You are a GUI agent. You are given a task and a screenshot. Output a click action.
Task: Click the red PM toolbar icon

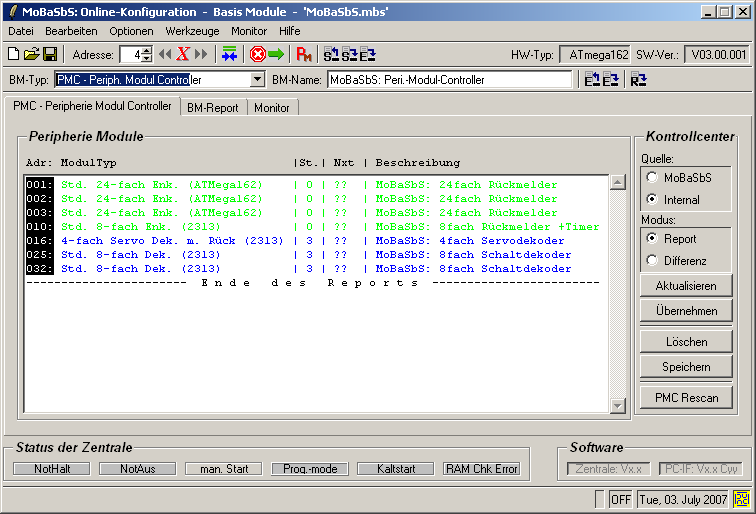pos(304,54)
